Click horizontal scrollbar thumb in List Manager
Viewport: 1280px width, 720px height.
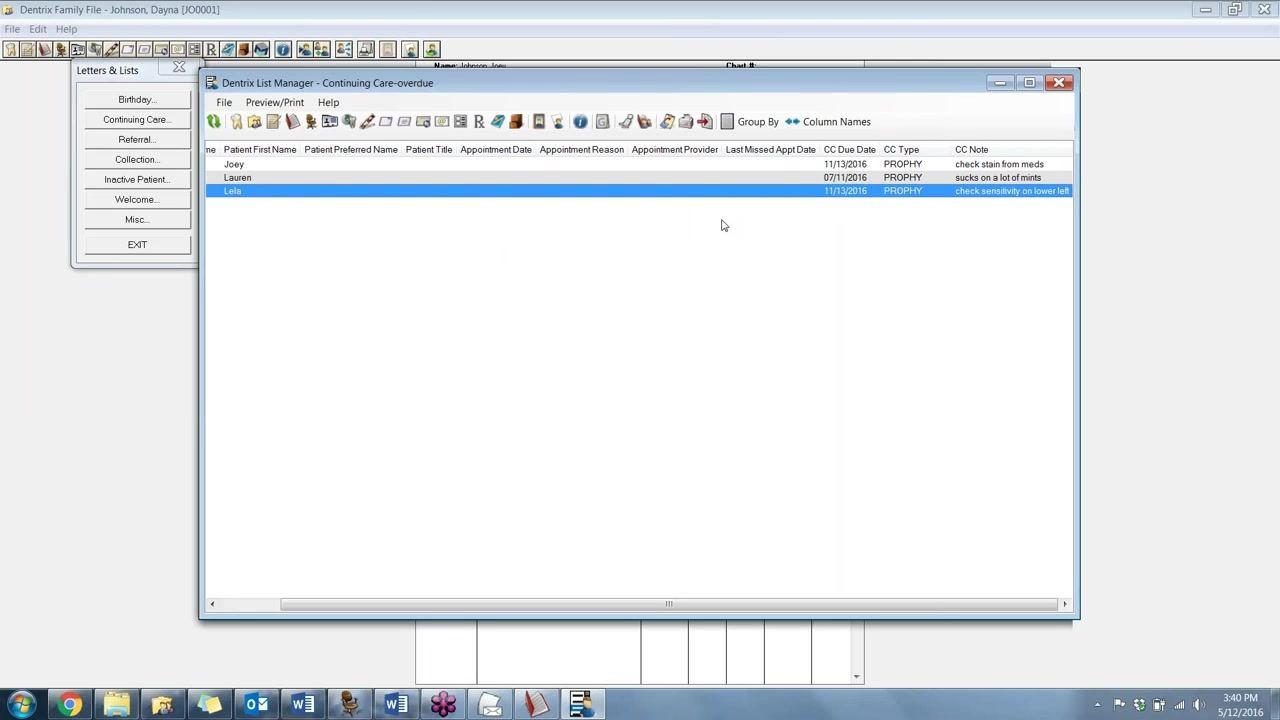(669, 604)
